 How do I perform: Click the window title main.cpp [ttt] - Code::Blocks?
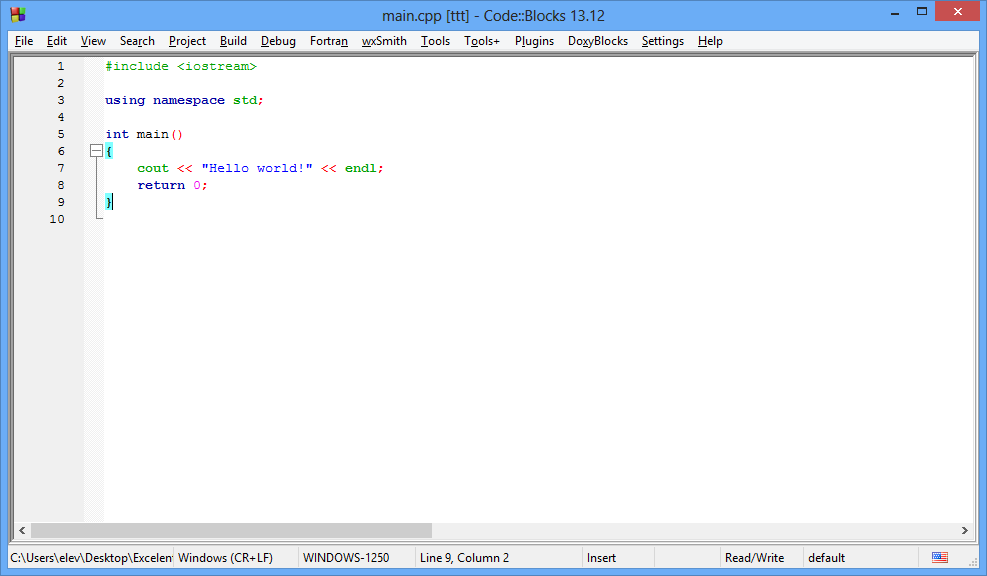point(494,15)
